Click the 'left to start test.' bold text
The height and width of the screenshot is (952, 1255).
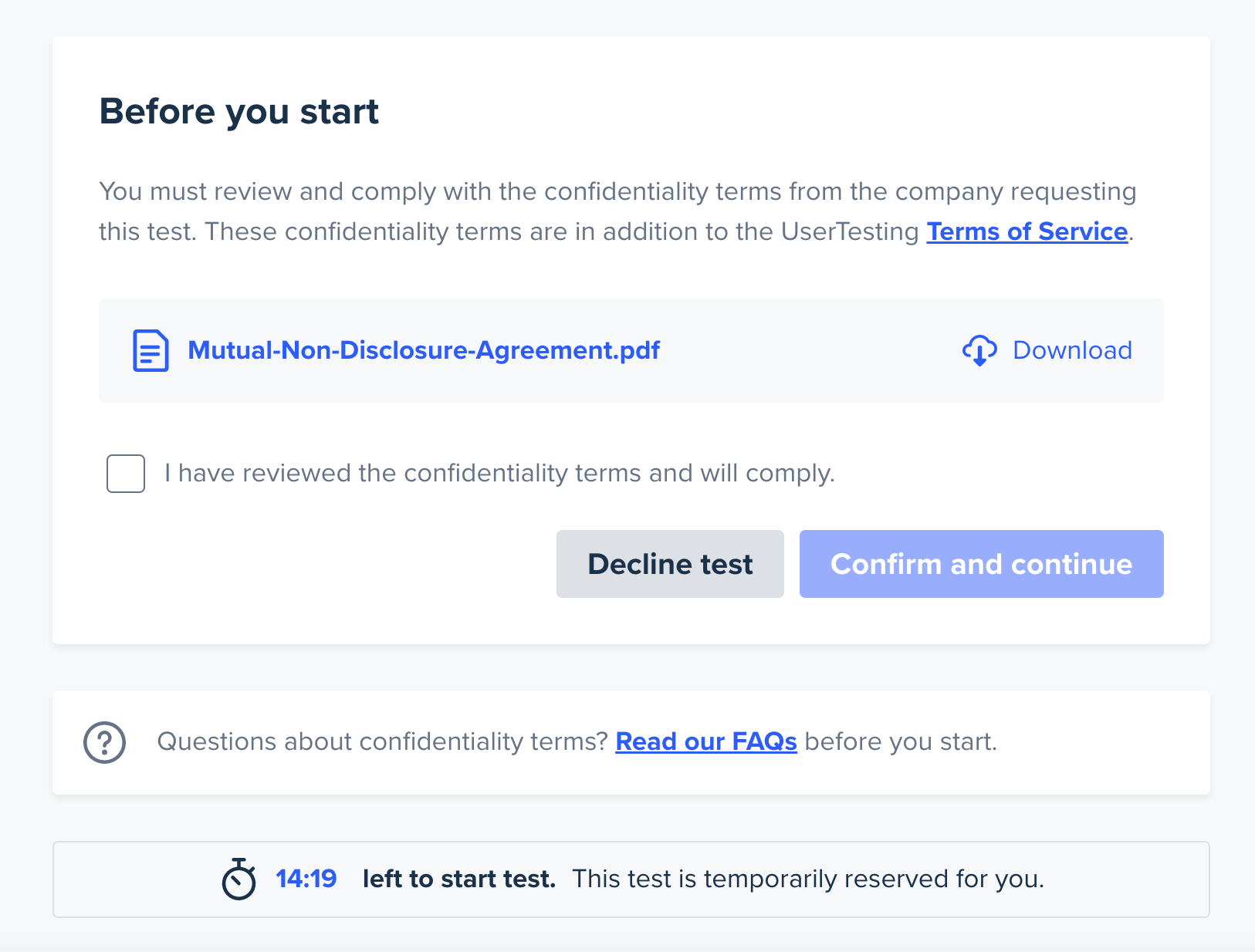click(x=459, y=879)
